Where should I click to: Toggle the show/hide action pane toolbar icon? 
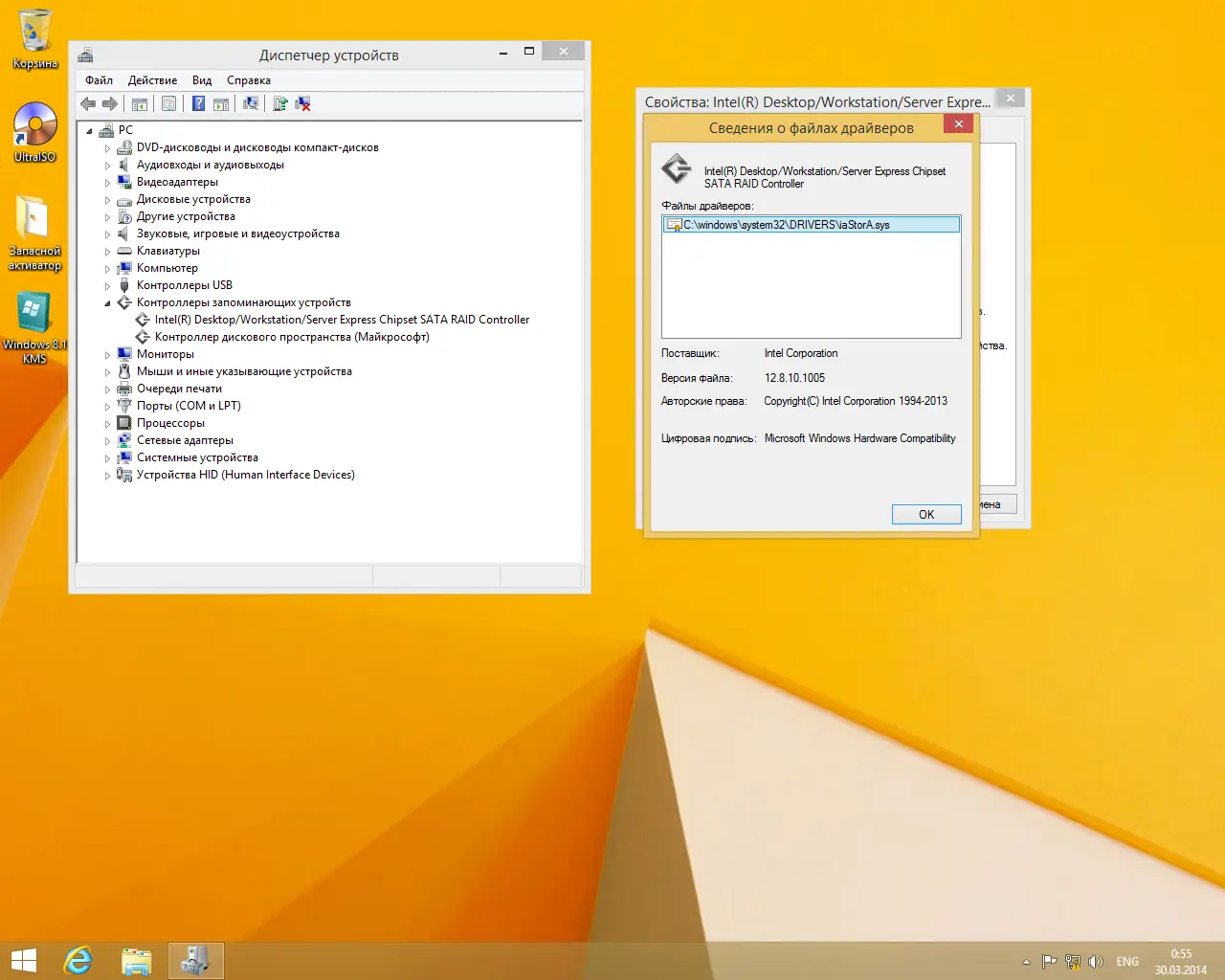221,103
